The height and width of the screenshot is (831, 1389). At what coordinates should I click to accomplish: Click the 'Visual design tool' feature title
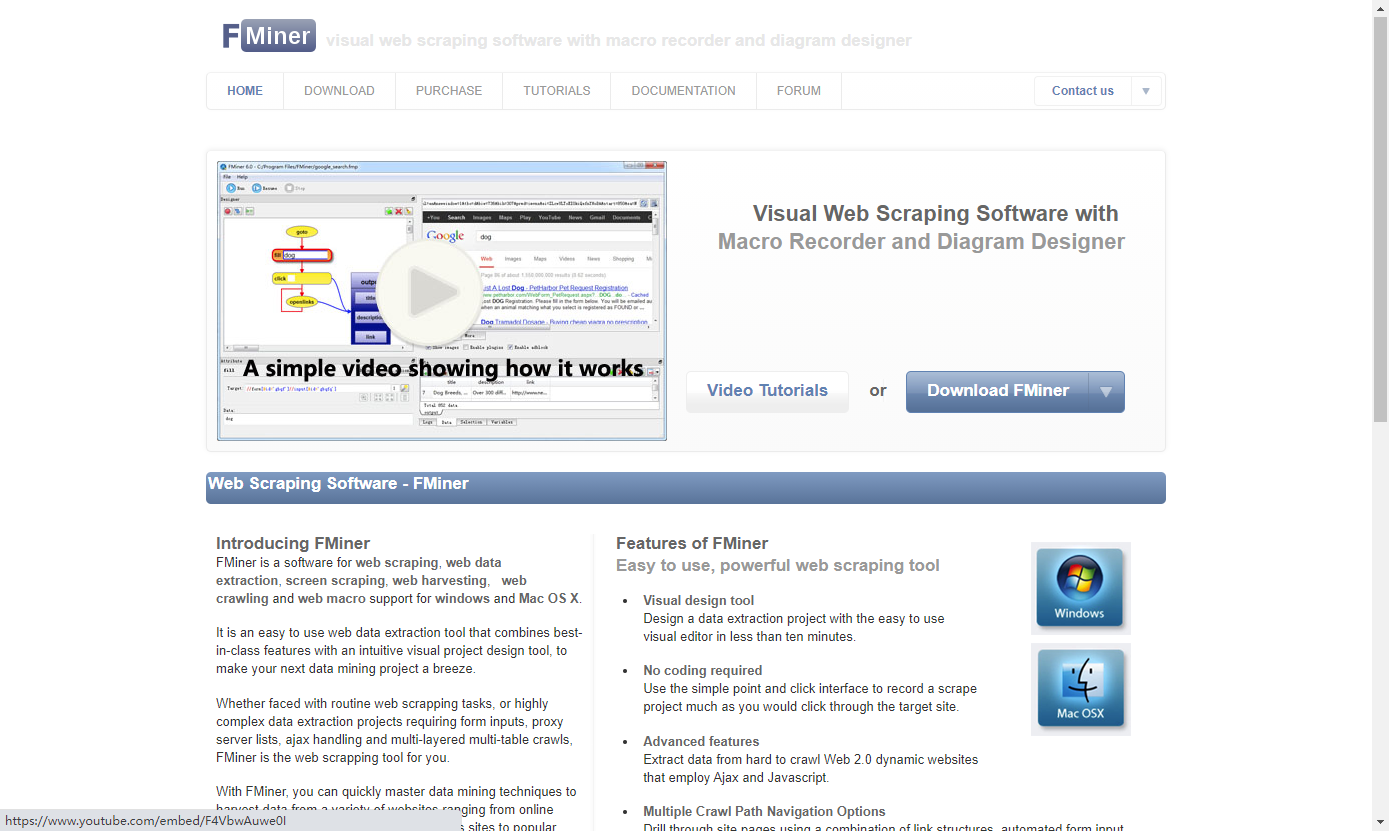click(699, 601)
